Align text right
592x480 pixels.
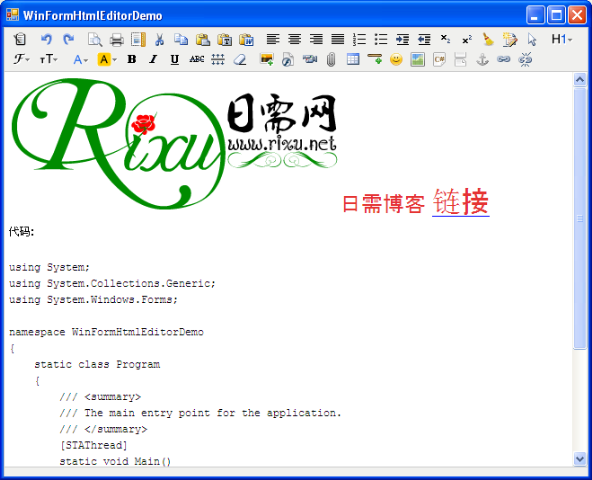pos(316,39)
